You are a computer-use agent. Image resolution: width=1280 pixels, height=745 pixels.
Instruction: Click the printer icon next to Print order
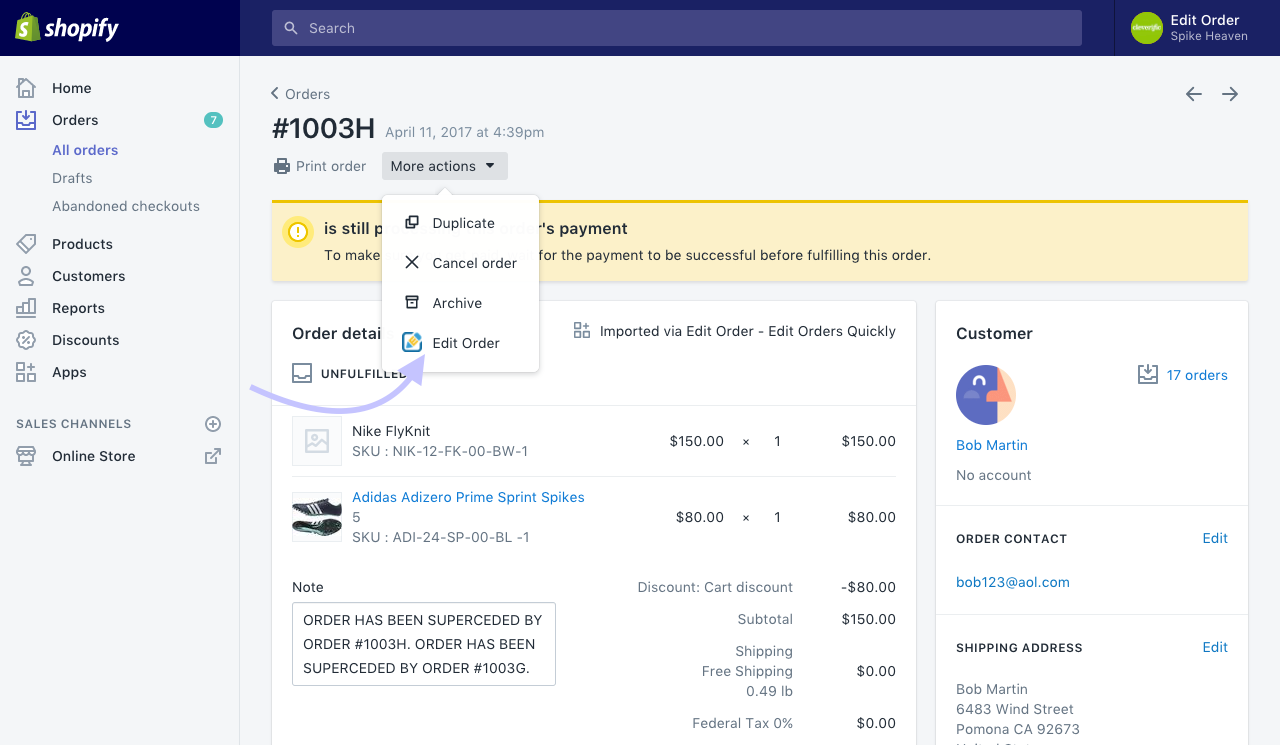pyautogui.click(x=281, y=166)
